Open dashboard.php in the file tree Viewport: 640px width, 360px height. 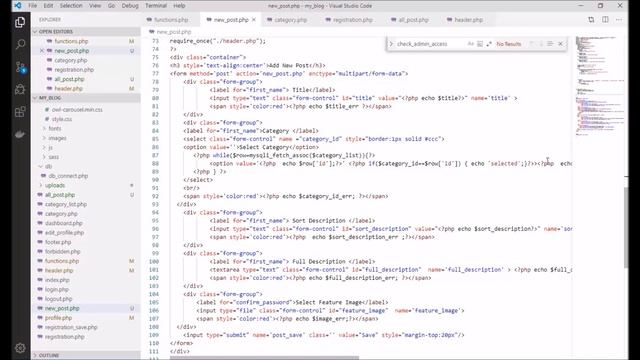click(x=64, y=223)
